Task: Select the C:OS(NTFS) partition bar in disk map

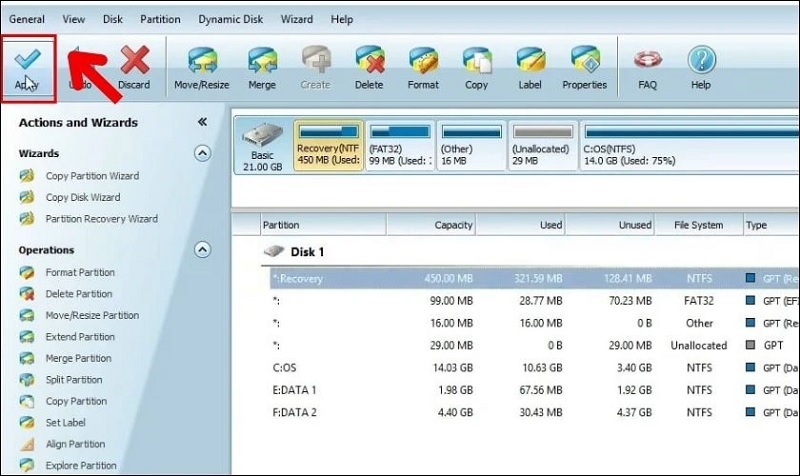Action: [688, 146]
